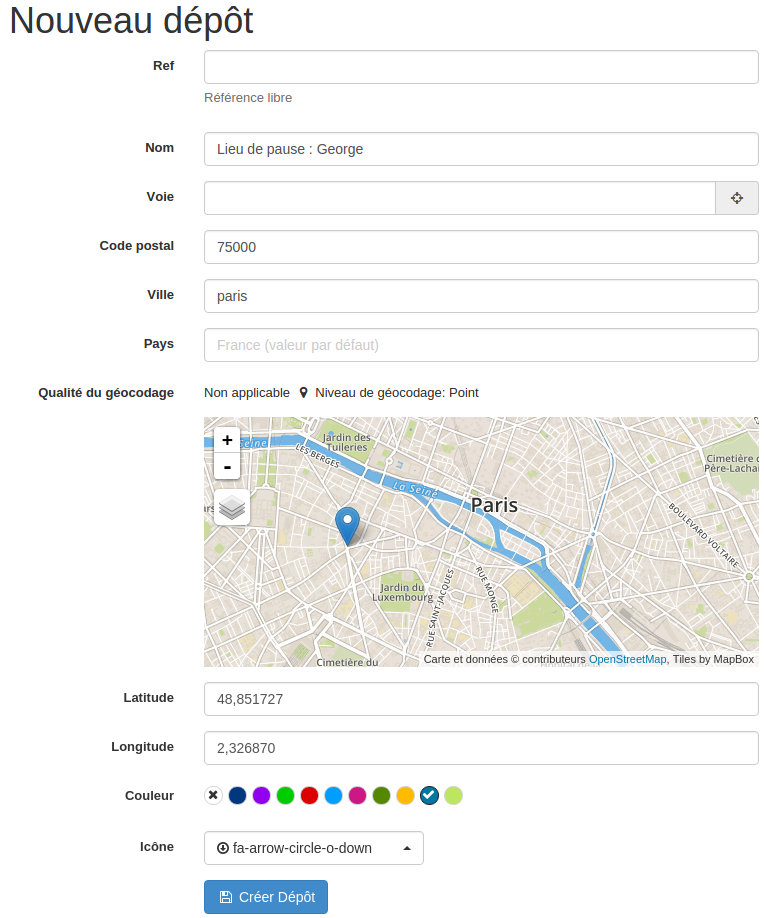This screenshot has height=918, width=764.
Task: Open the OpenStreetMap attribution link
Action: click(x=627, y=659)
